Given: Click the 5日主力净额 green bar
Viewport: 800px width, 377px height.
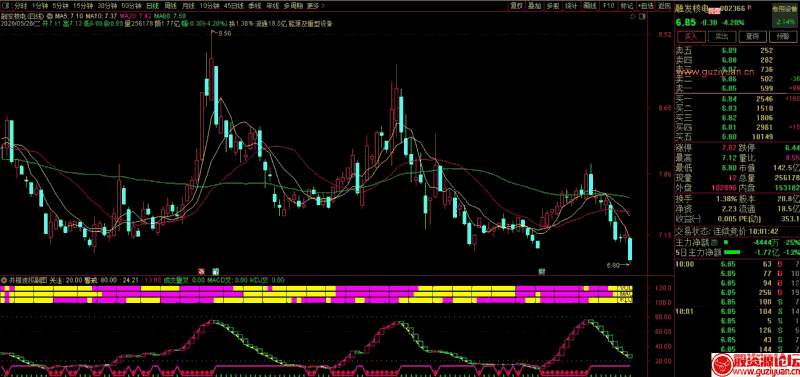Looking at the screenshot, I should click(732, 252).
